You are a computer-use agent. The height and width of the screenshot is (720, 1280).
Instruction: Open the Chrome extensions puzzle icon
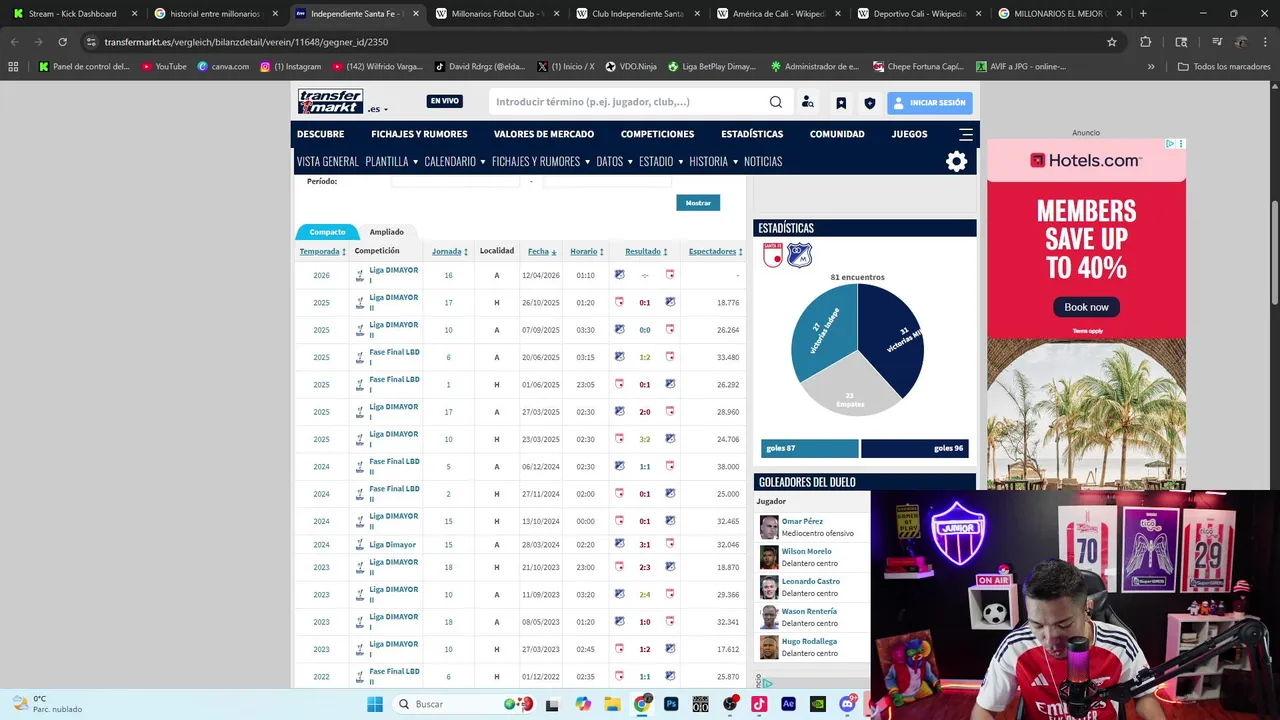point(1146,42)
